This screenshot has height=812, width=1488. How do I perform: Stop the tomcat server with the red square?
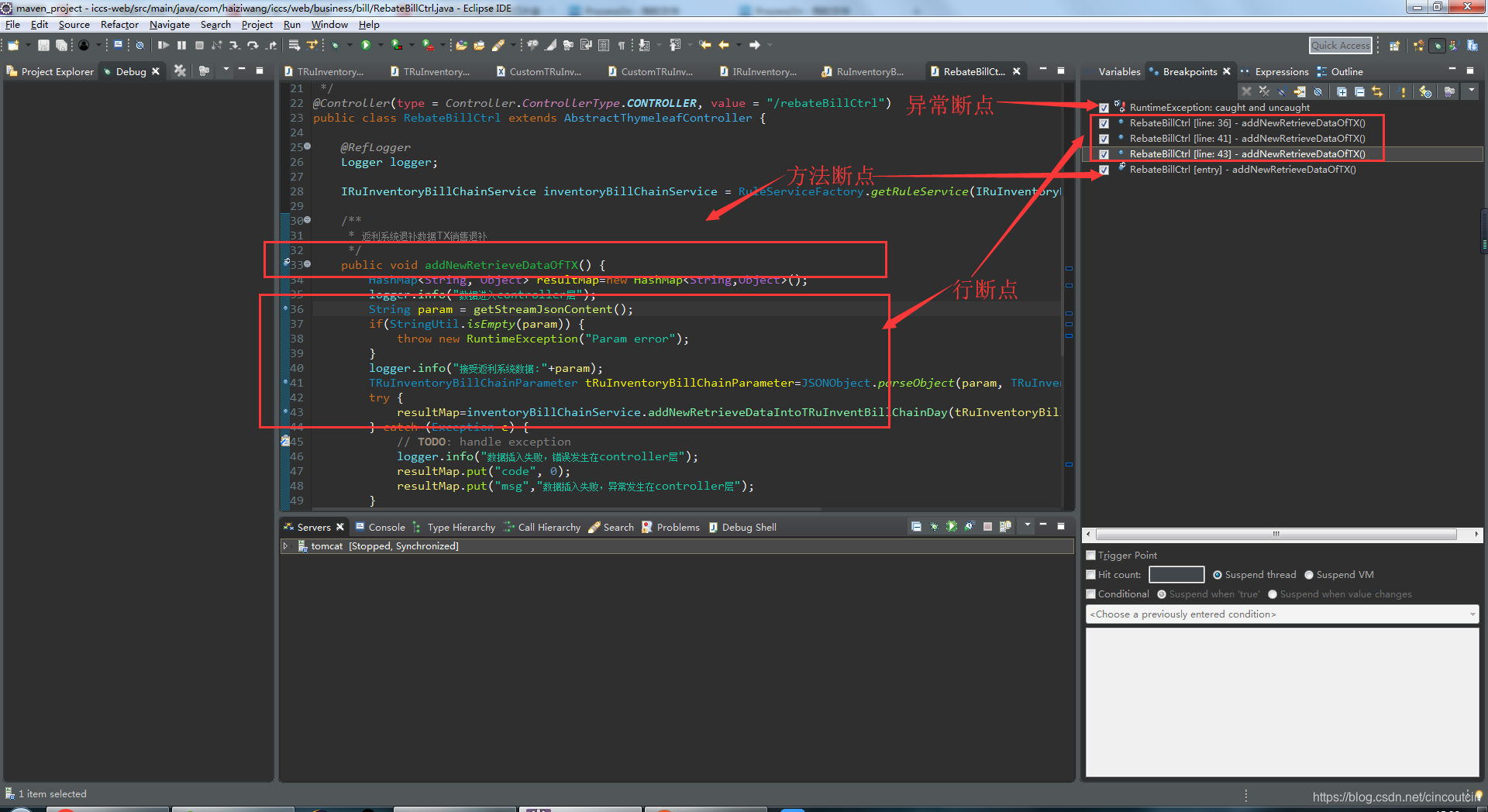pyautogui.click(x=987, y=526)
